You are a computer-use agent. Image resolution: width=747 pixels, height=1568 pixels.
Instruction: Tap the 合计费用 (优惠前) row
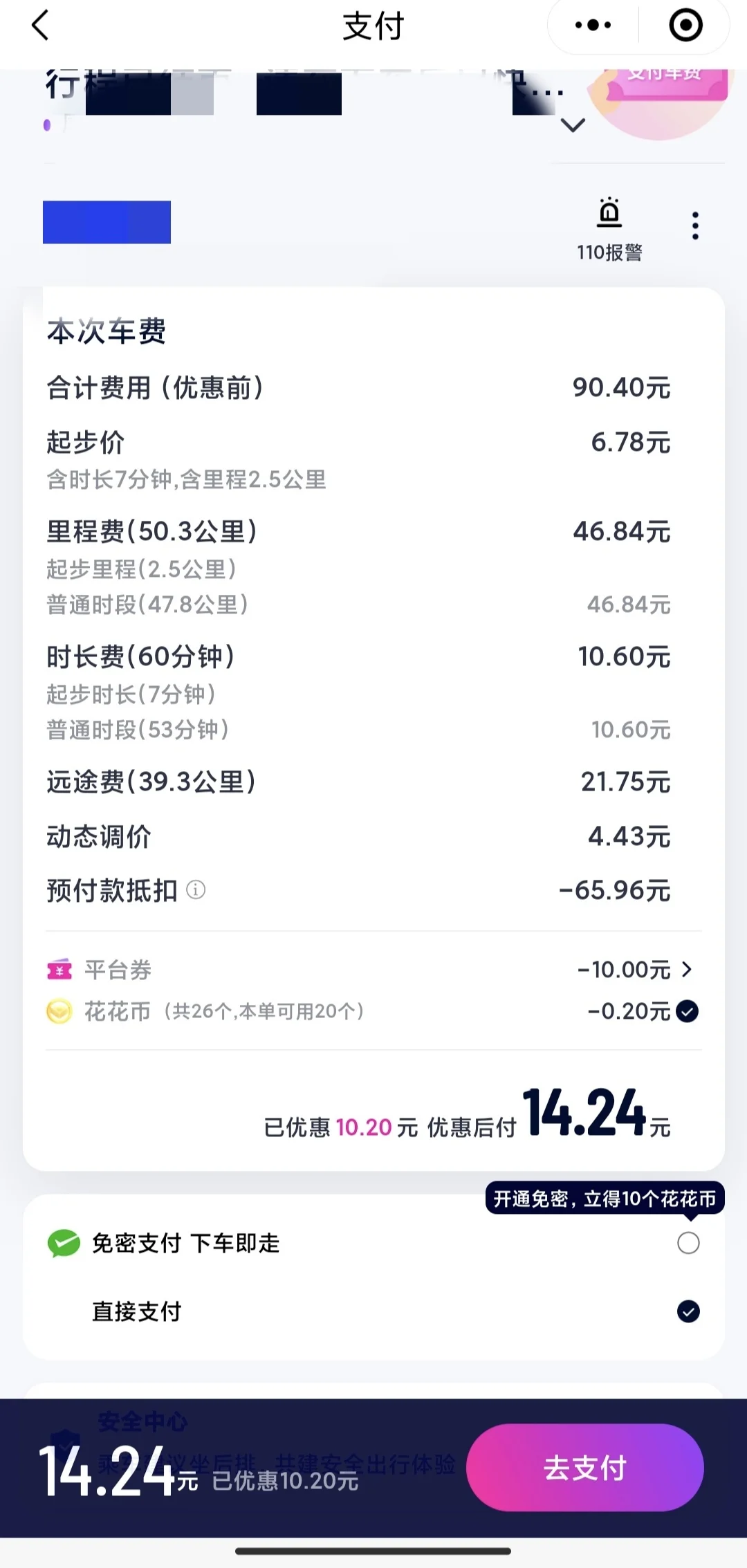tap(358, 387)
